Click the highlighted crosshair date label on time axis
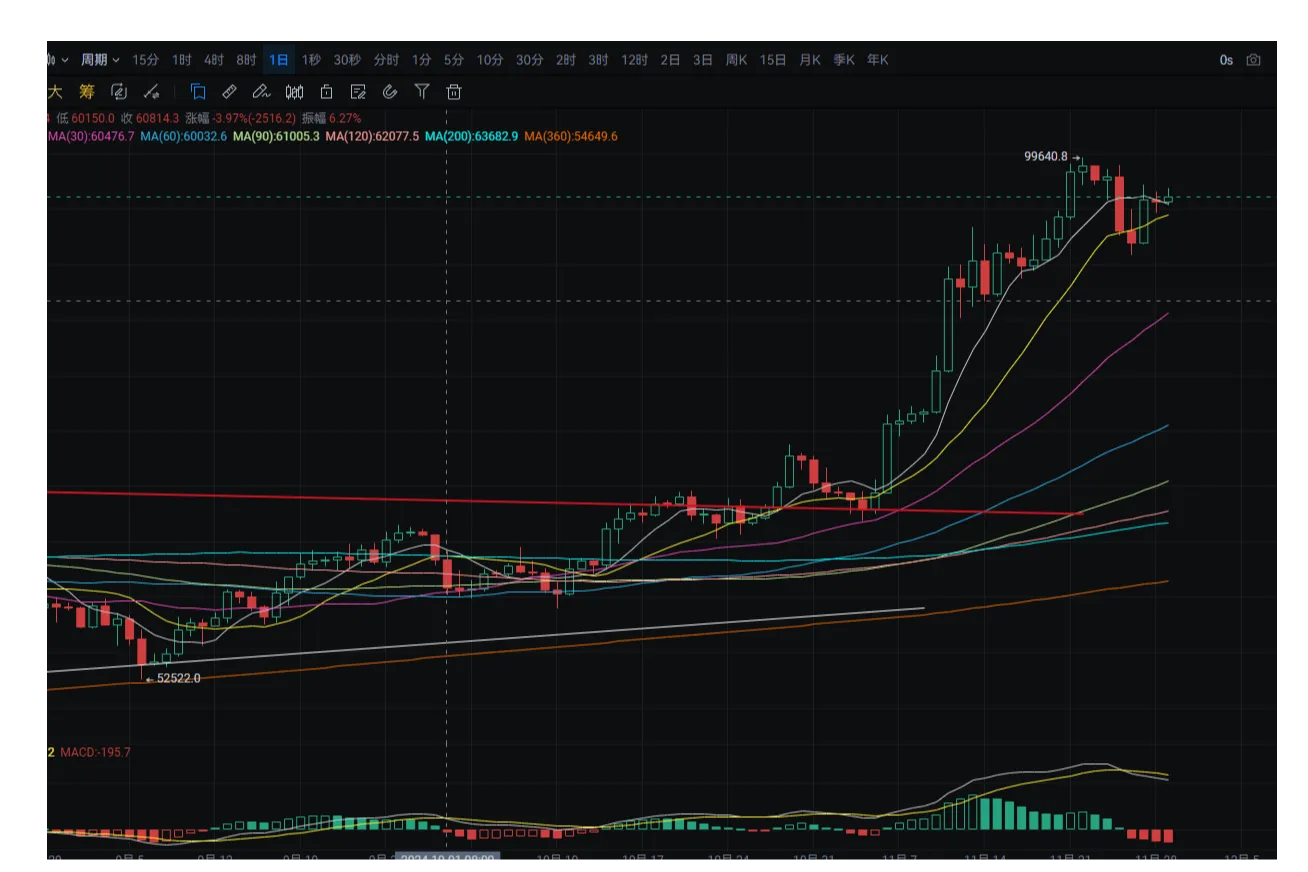Image resolution: width=1308 pixels, height=872 pixels. [447, 857]
